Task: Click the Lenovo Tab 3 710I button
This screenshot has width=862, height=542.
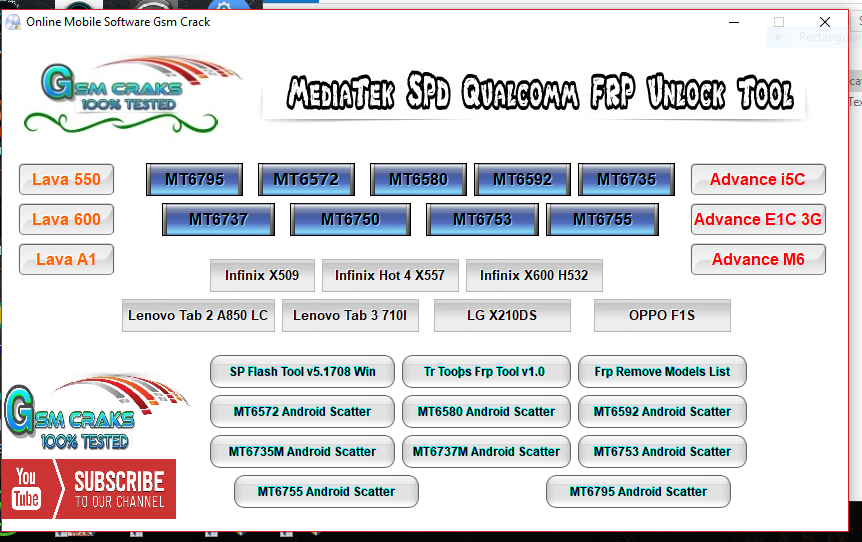Action: [350, 316]
